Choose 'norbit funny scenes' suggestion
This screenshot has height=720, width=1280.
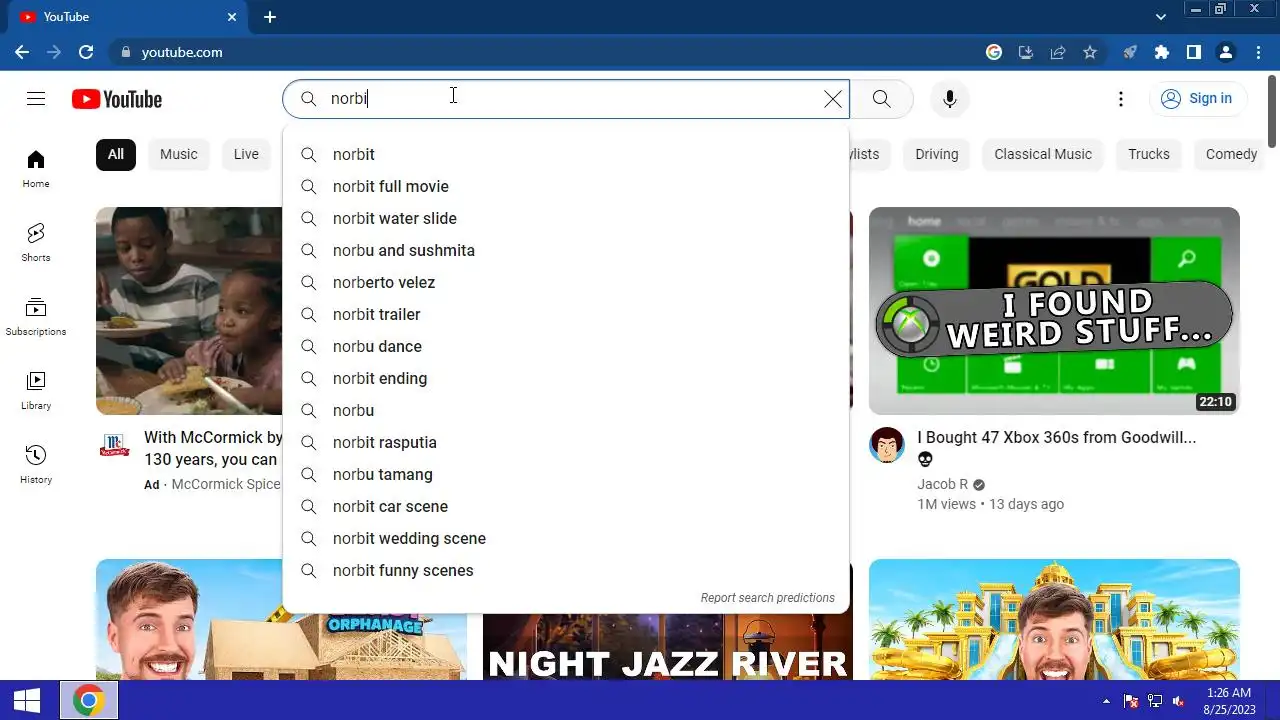pyautogui.click(x=566, y=570)
